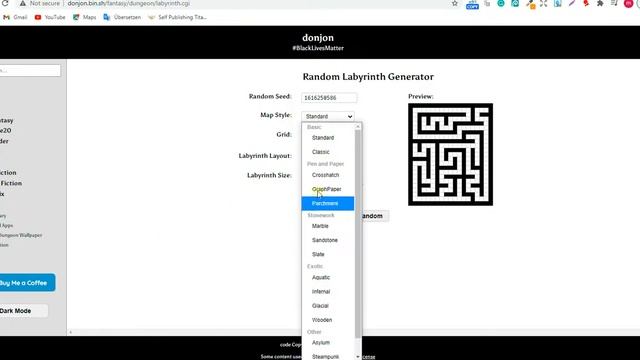
Task: Click the donjon site title
Action: [318, 38]
